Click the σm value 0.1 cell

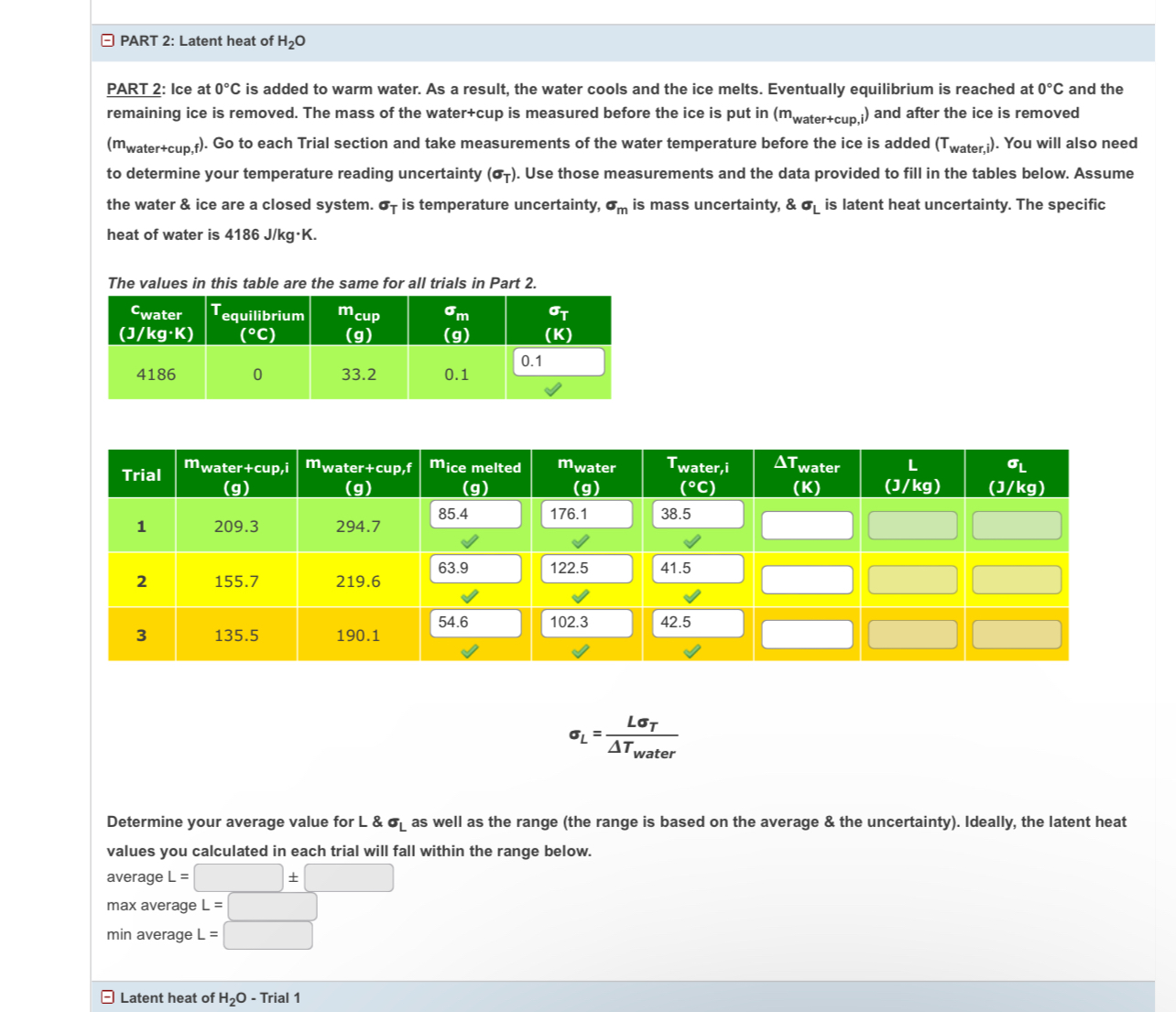(x=457, y=374)
